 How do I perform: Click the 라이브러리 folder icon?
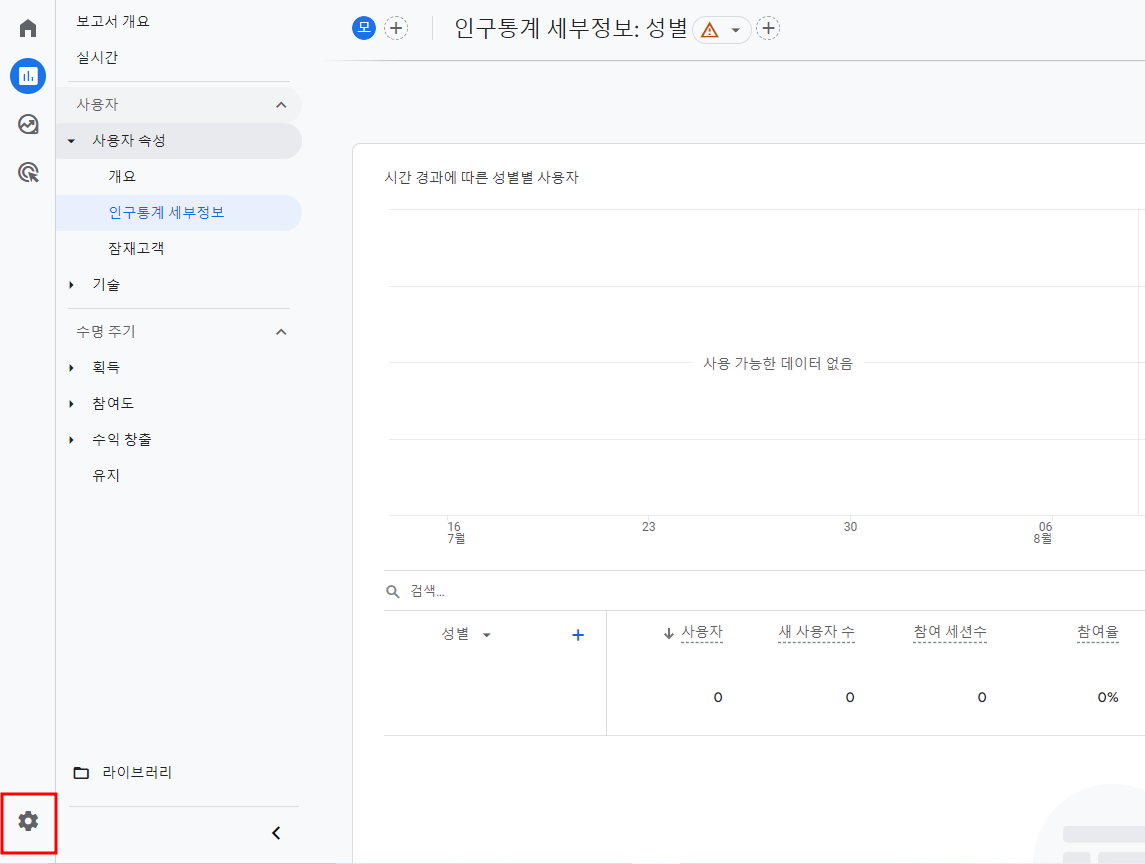pyautogui.click(x=81, y=773)
